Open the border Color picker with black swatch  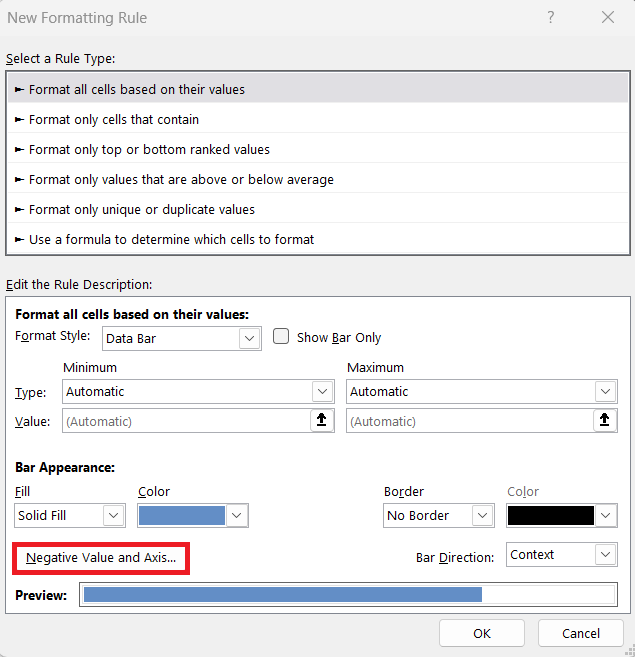pyautogui.click(x=562, y=515)
